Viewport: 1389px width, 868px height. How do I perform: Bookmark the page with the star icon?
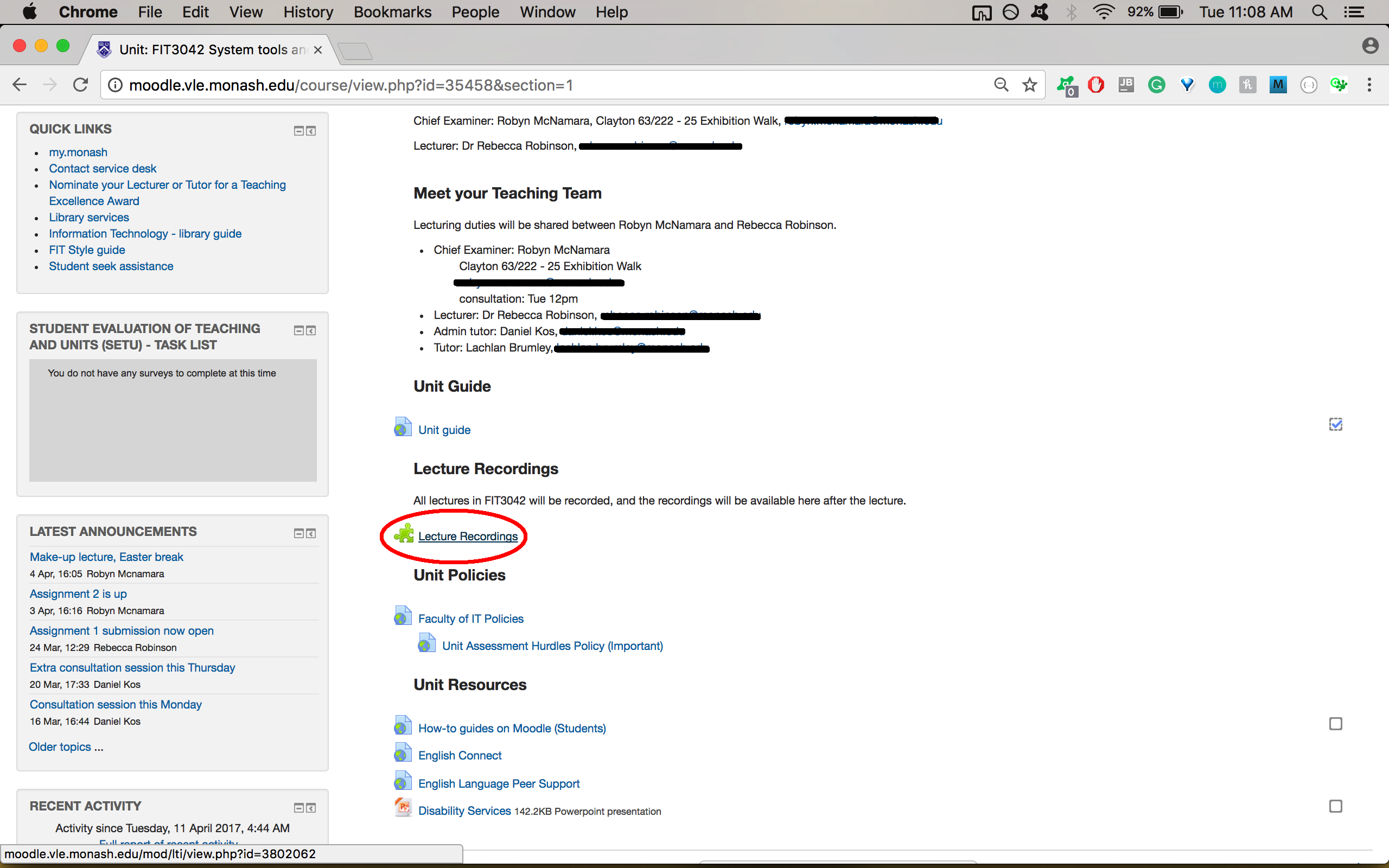(x=1030, y=85)
